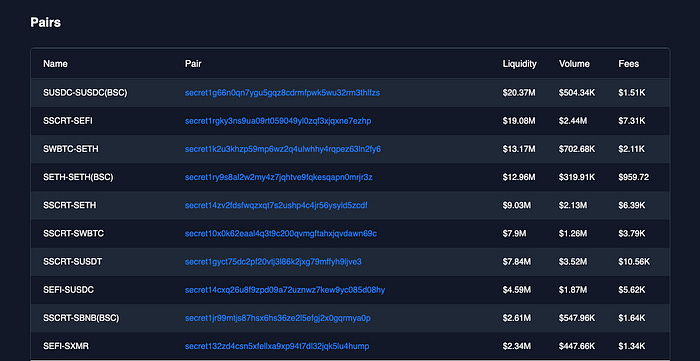The height and width of the screenshot is (361, 700).
Task: Open the SSCRT-SUSDT pair address link
Action: pos(273,261)
